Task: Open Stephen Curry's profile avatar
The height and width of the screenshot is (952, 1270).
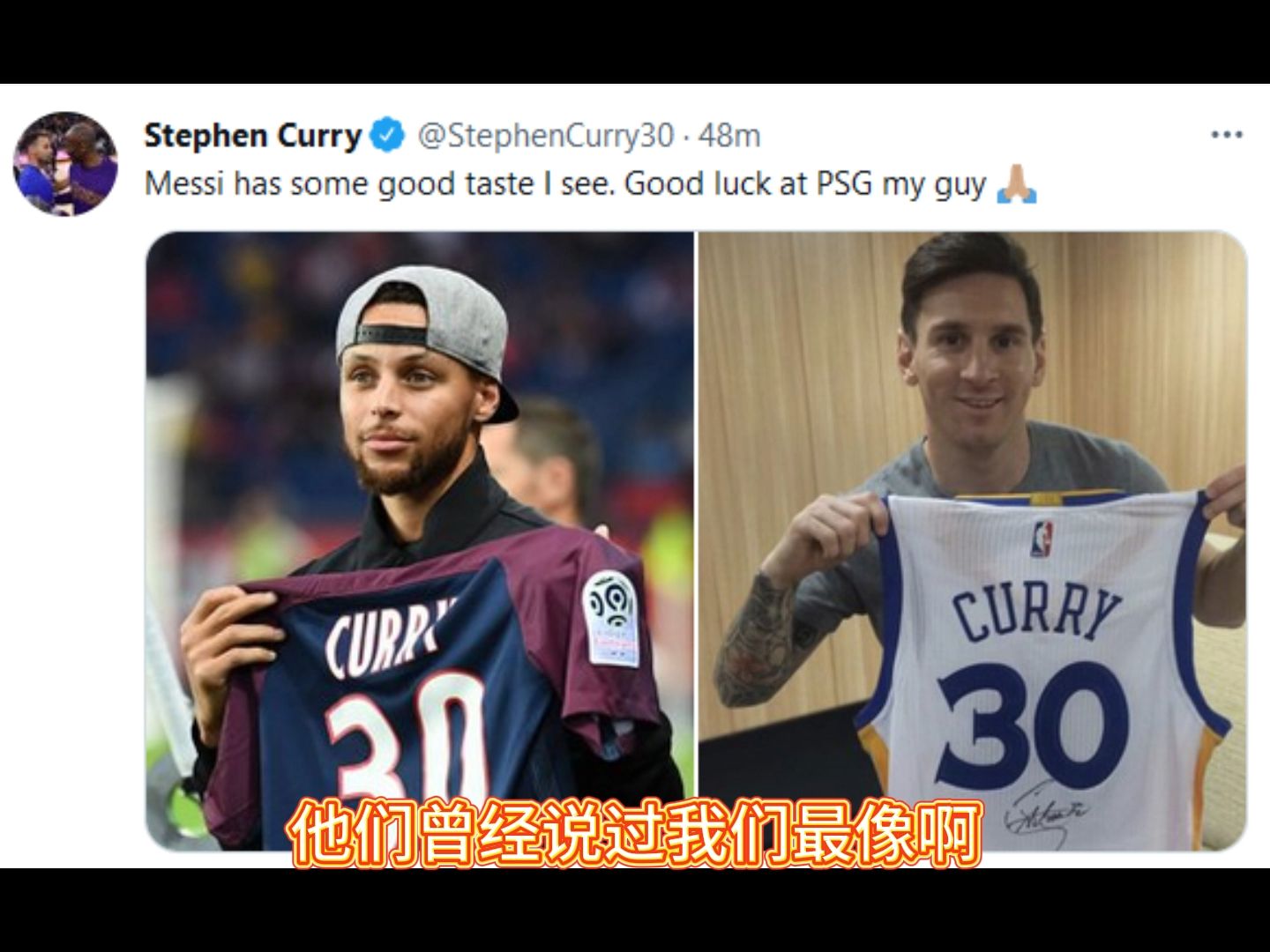Action: [x=64, y=163]
